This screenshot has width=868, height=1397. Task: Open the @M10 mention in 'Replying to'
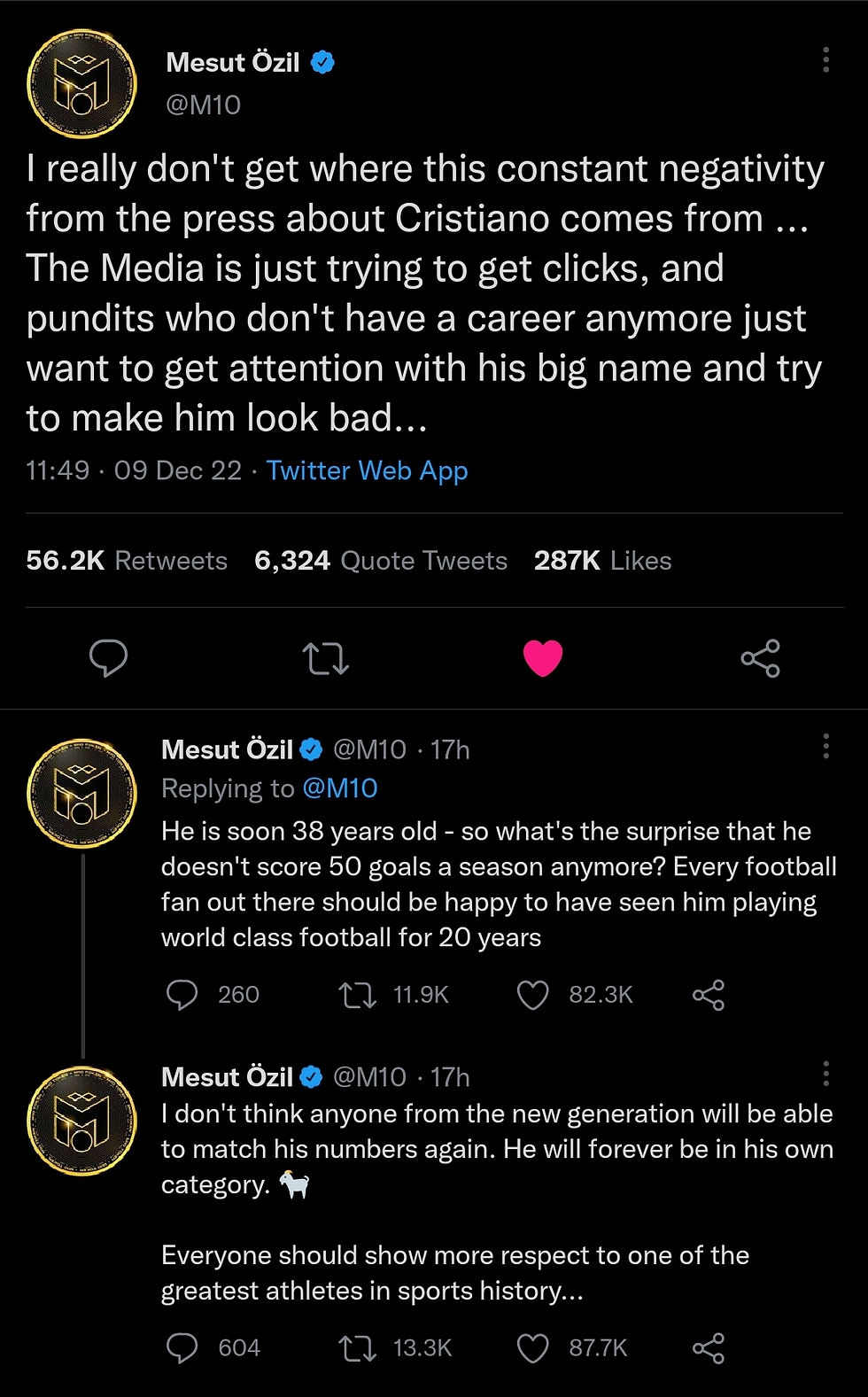coord(340,788)
